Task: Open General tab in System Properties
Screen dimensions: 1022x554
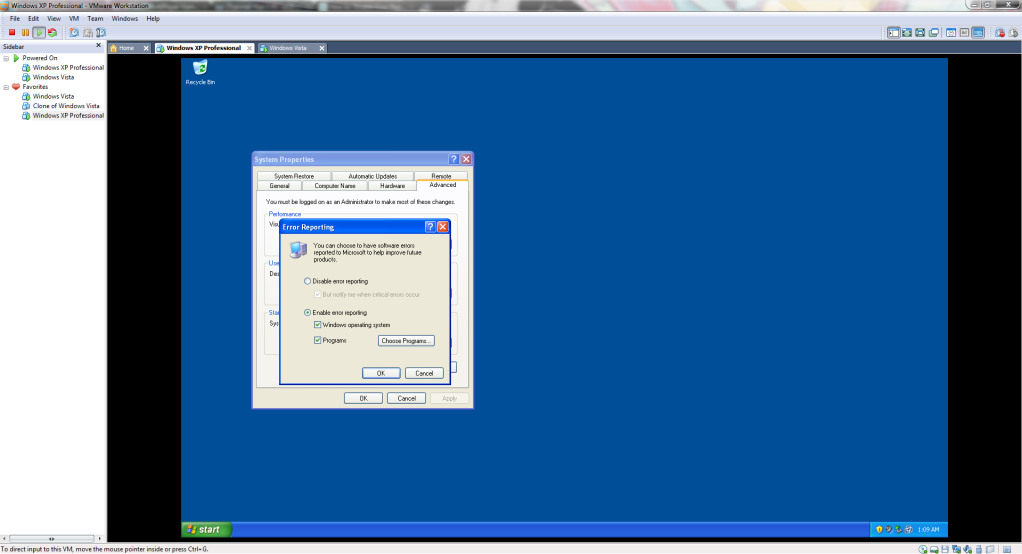Action: click(x=280, y=186)
